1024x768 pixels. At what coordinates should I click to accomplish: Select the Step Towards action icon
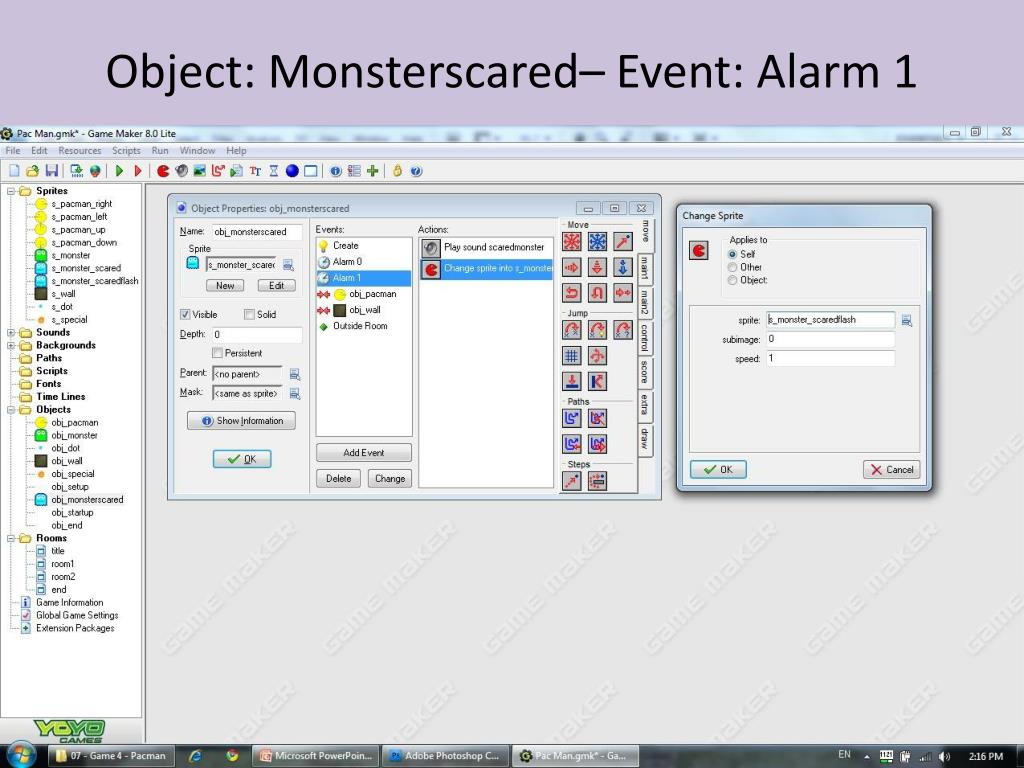pyautogui.click(x=572, y=481)
